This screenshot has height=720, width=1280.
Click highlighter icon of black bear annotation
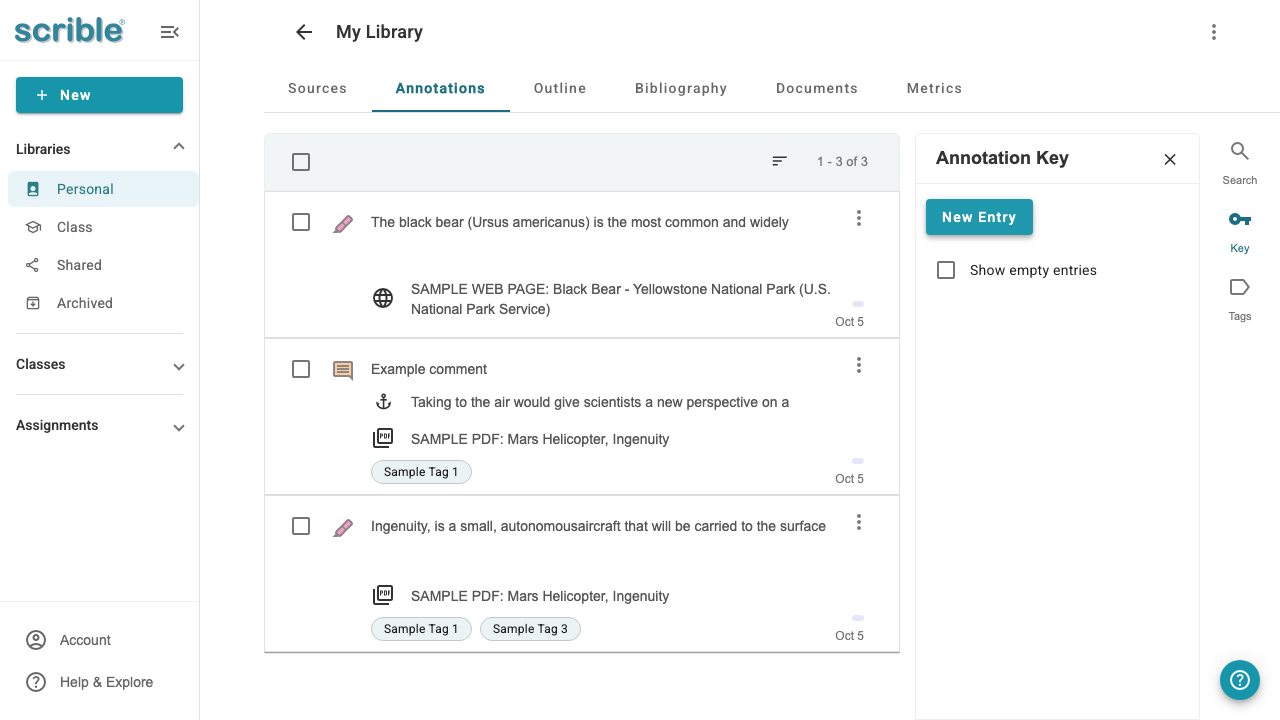tap(343, 223)
